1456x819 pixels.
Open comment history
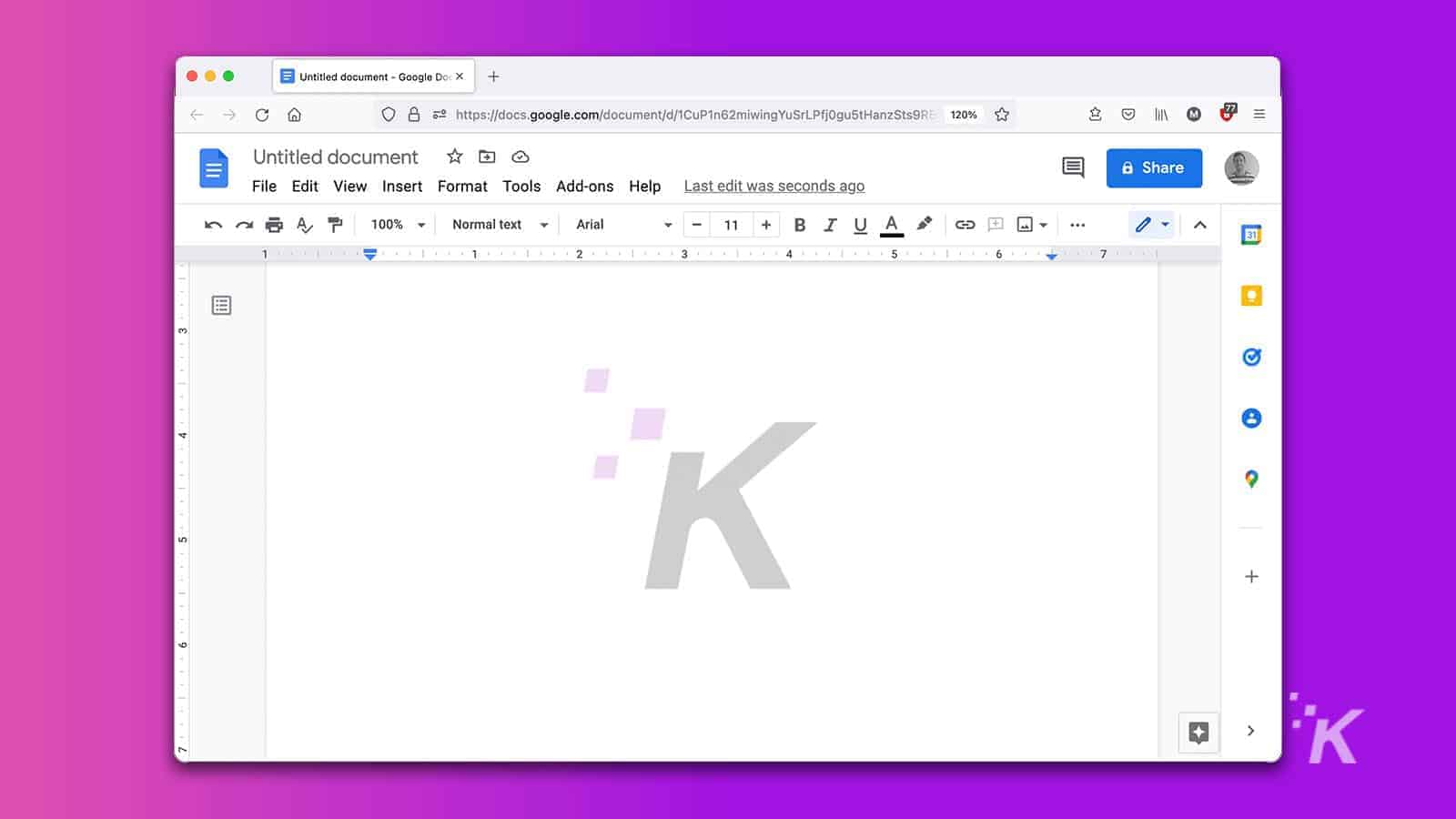pyautogui.click(x=1072, y=167)
